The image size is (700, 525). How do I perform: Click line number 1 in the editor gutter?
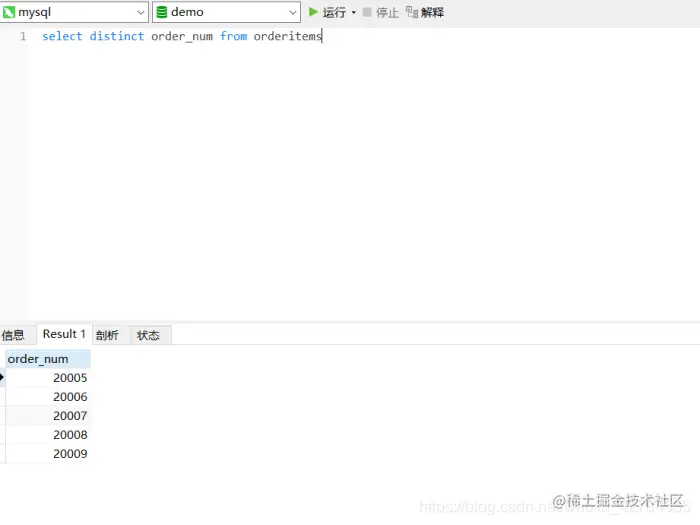point(23,36)
